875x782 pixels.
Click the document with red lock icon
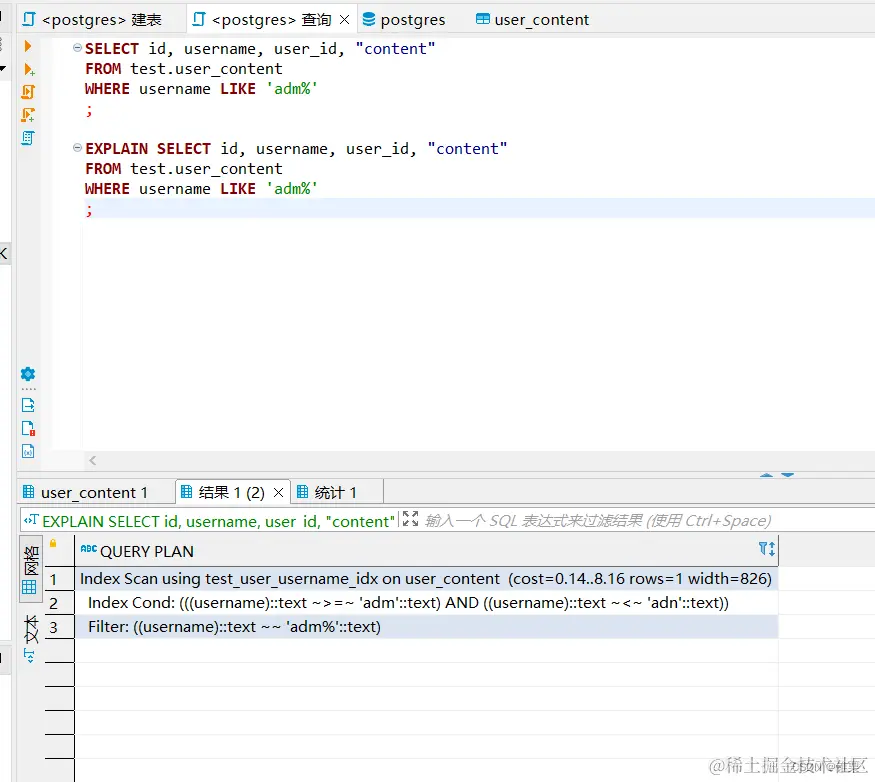(x=28, y=428)
